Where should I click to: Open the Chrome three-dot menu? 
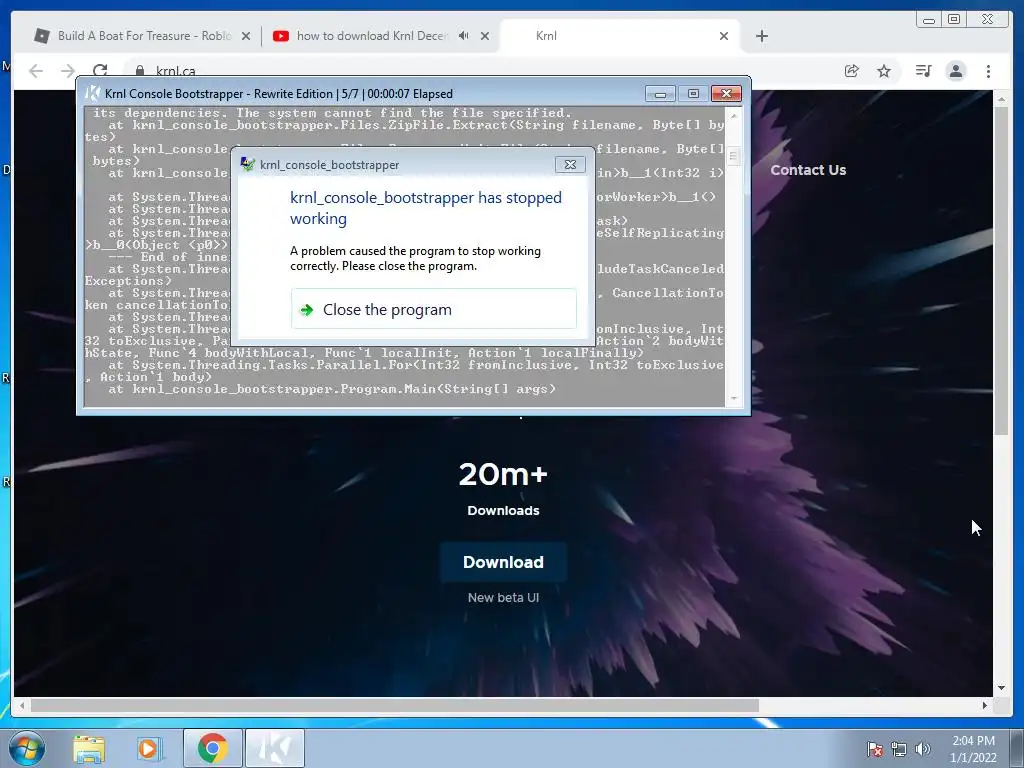point(988,71)
